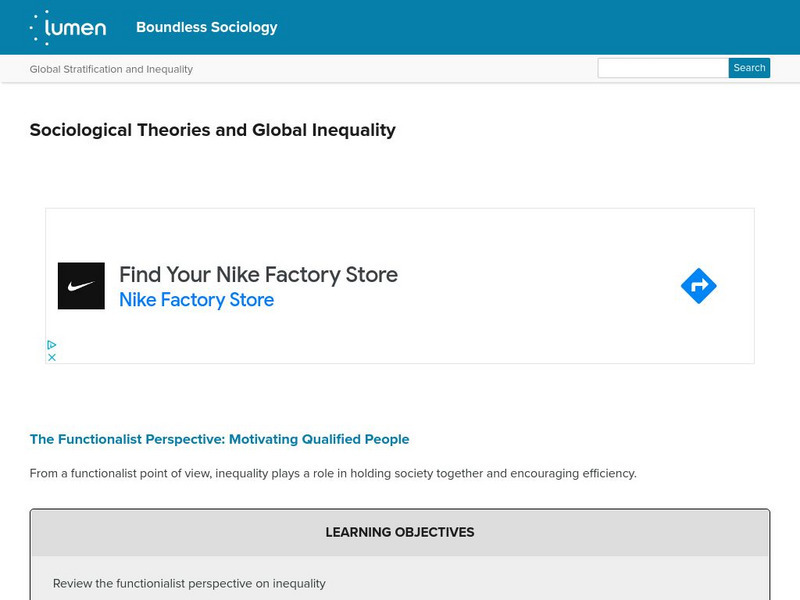Dismiss the ad via the X icon
The width and height of the screenshot is (800, 600).
51,357
